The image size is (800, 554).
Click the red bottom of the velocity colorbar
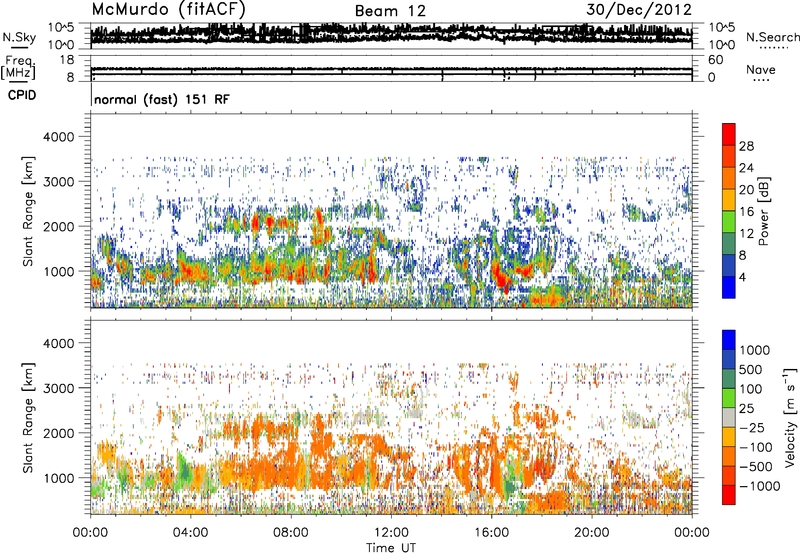729,495
